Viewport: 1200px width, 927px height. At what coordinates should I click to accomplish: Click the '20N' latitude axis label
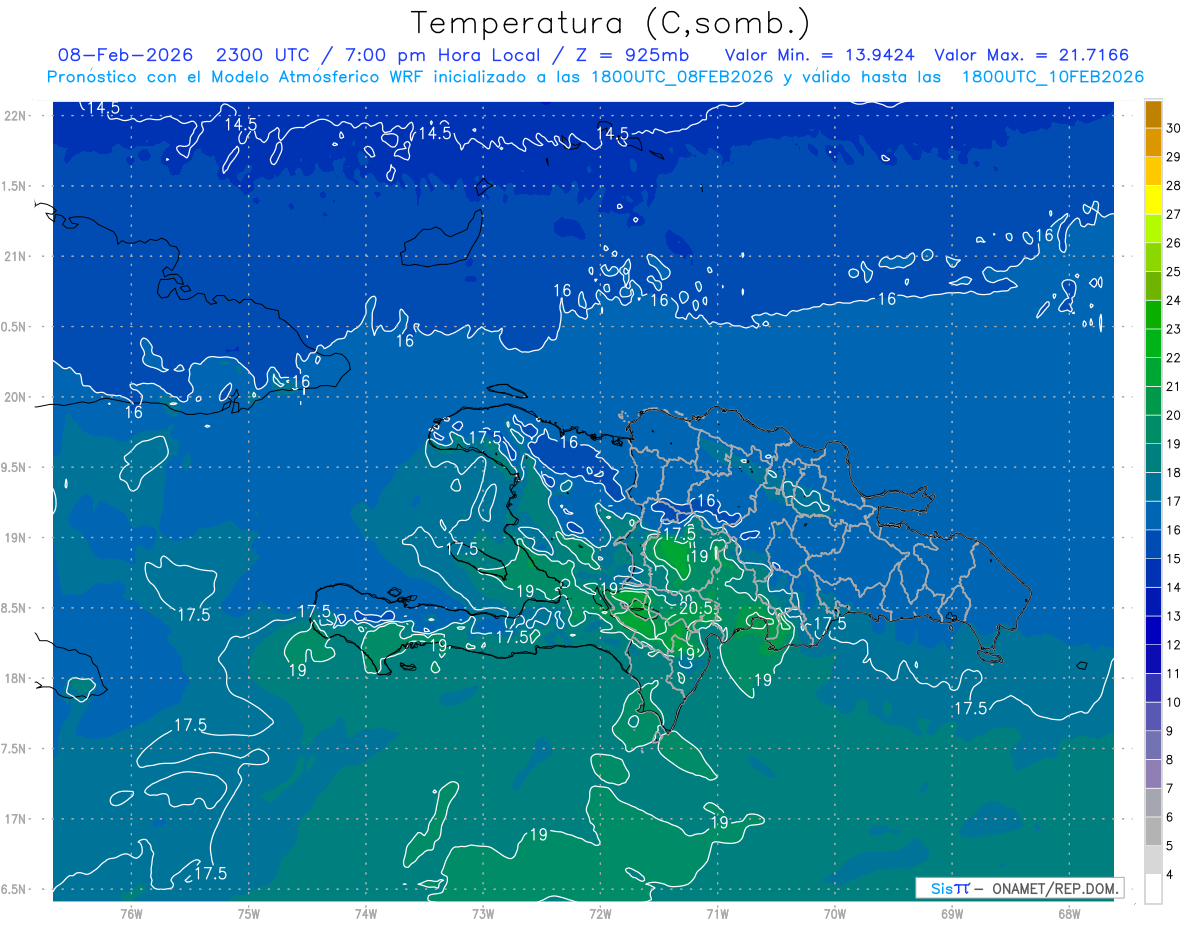point(16,397)
